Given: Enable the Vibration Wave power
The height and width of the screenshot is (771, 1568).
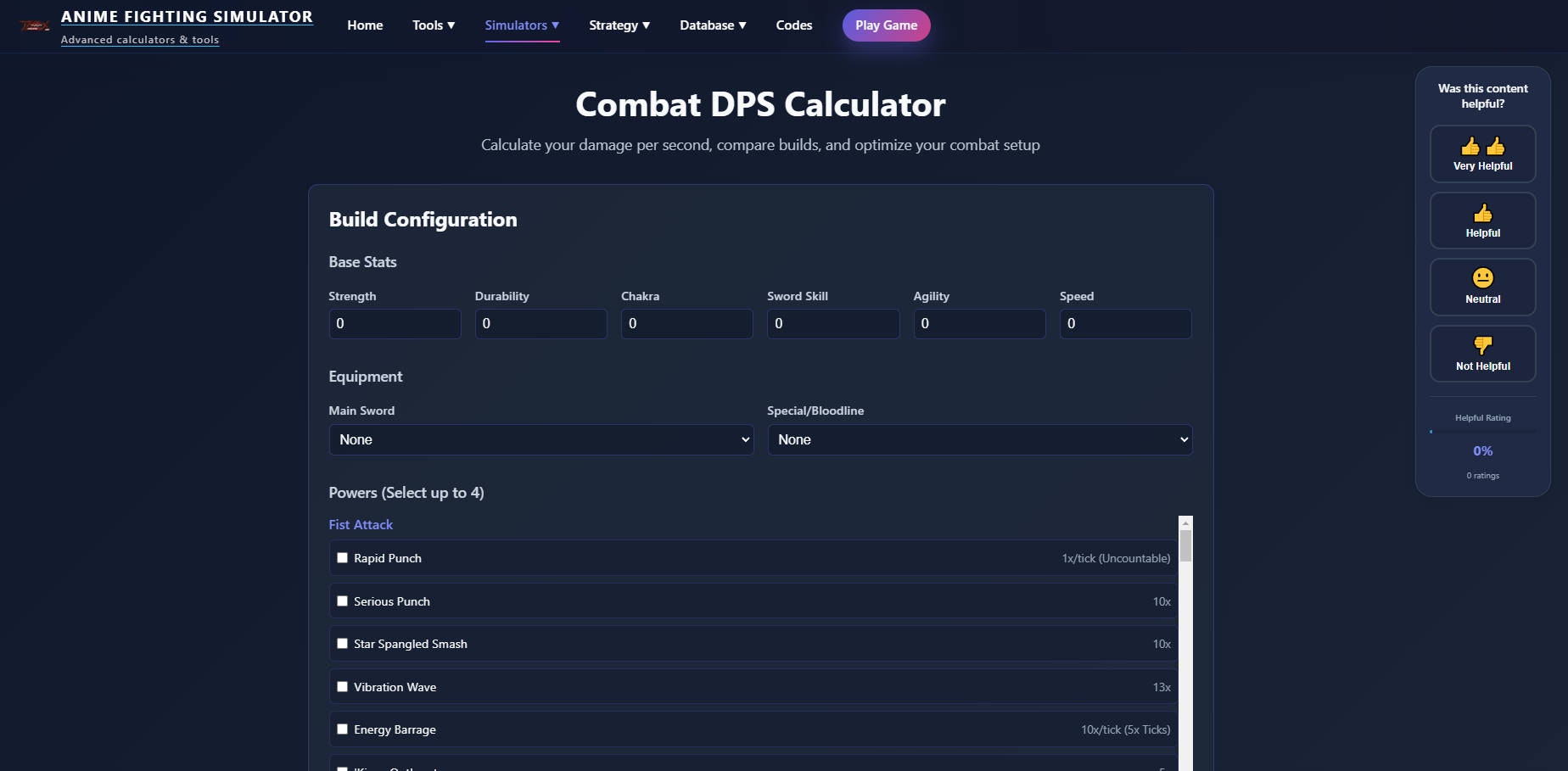Looking at the screenshot, I should pos(342,686).
